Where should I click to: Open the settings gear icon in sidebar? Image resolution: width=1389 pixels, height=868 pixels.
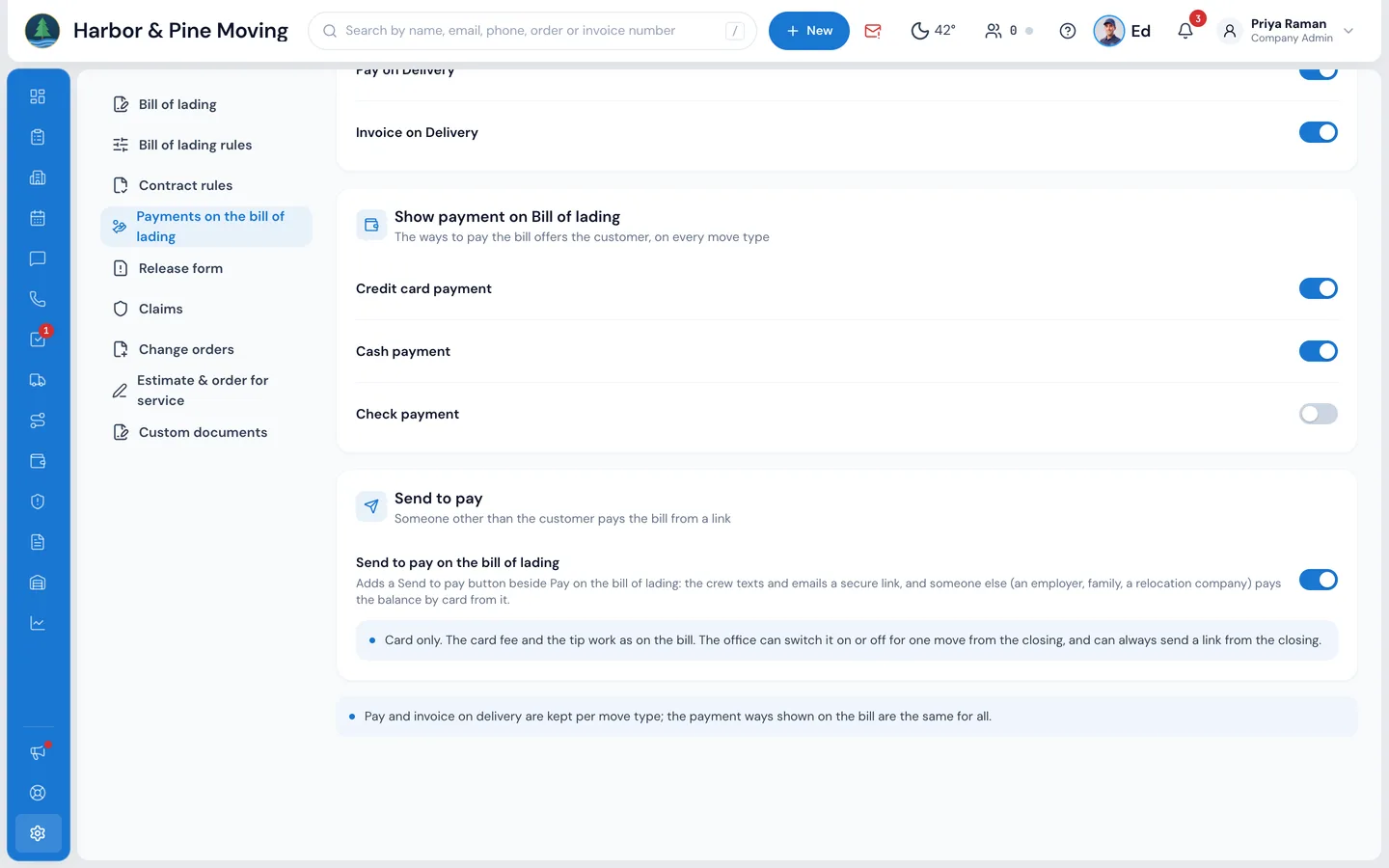(x=38, y=833)
